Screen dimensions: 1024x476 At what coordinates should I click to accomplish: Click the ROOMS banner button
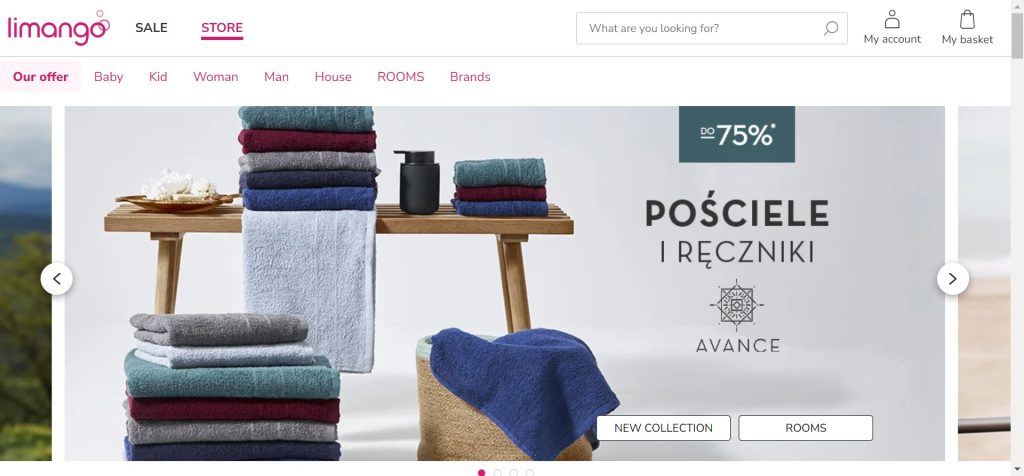tap(806, 428)
